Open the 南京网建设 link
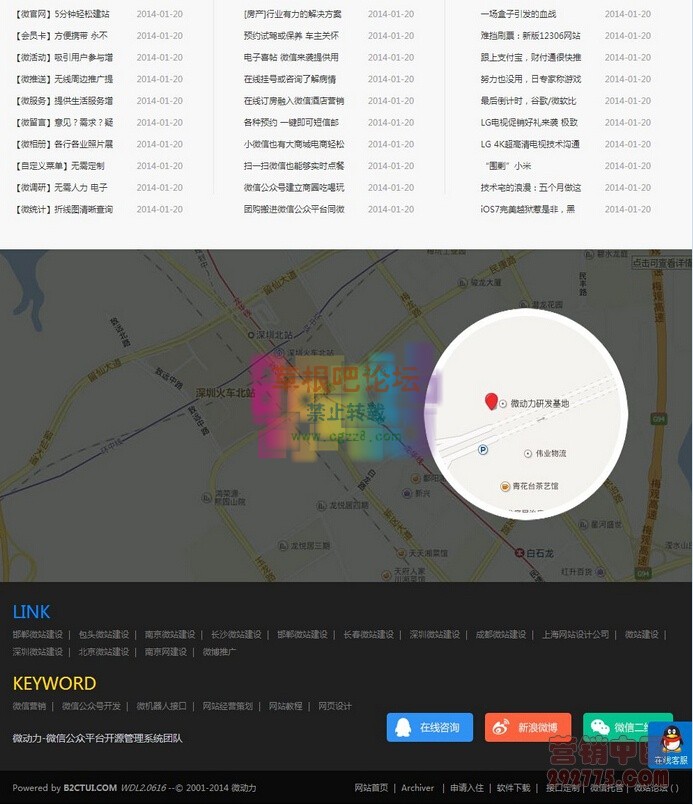The height and width of the screenshot is (805, 693). click(166, 652)
